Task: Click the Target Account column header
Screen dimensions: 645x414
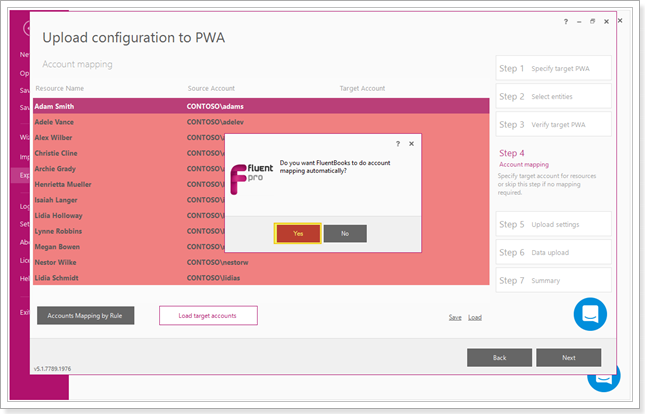Action: click(x=362, y=88)
